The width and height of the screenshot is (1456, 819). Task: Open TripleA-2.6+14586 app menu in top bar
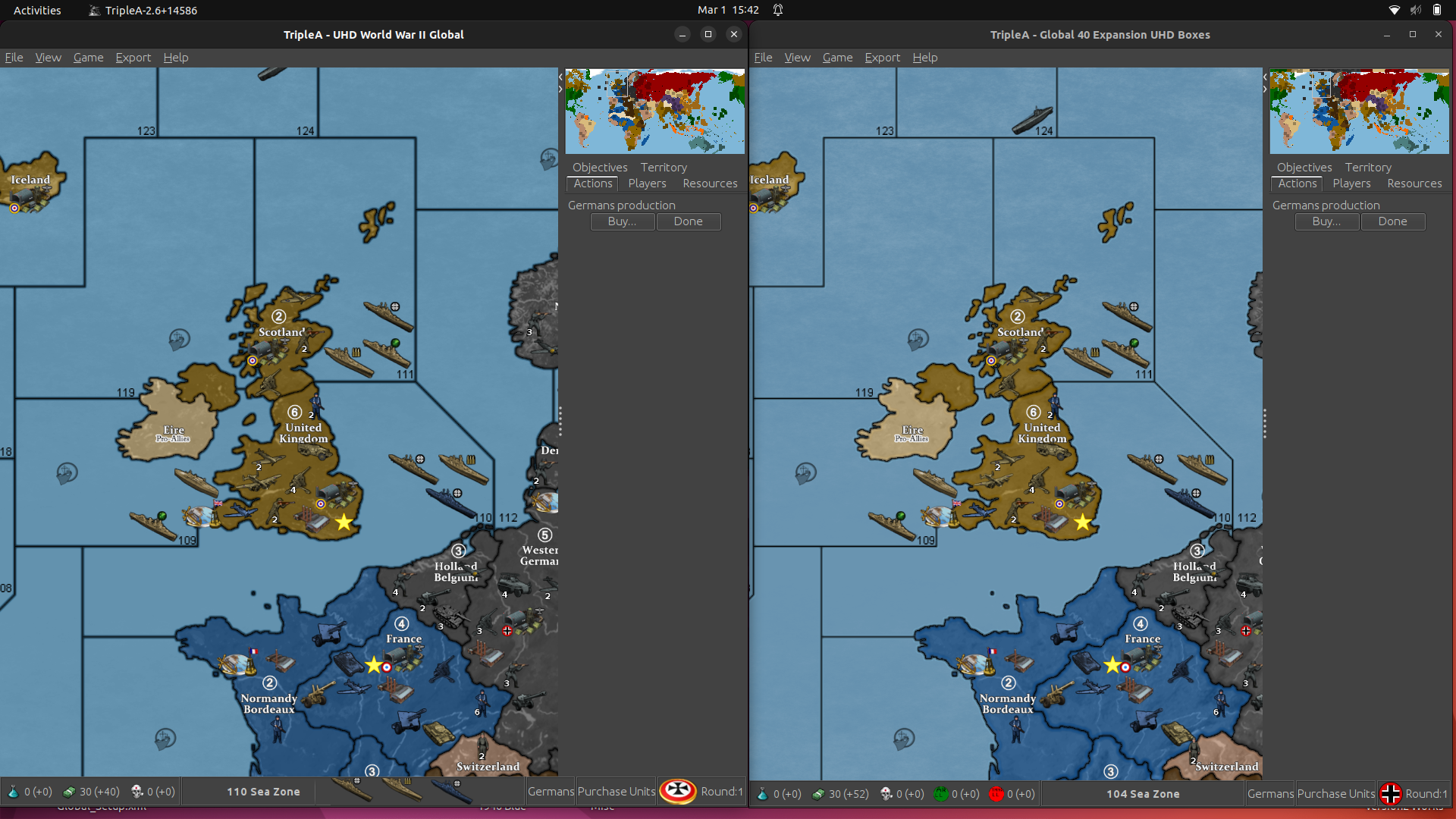point(143,10)
